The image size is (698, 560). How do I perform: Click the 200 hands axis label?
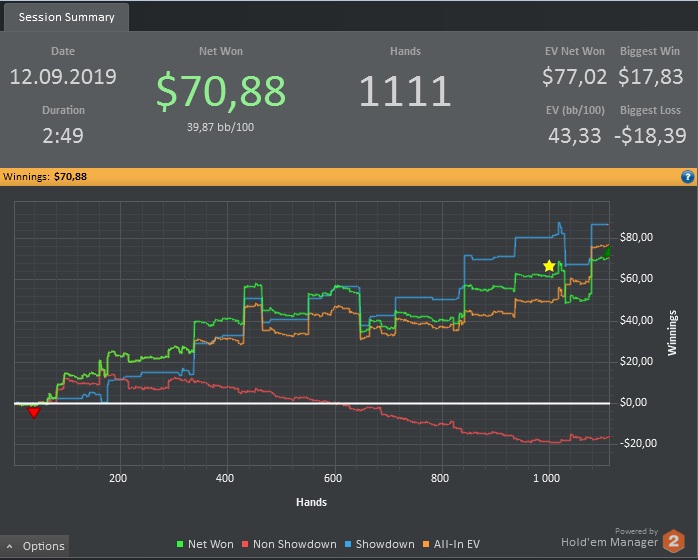coord(118,479)
